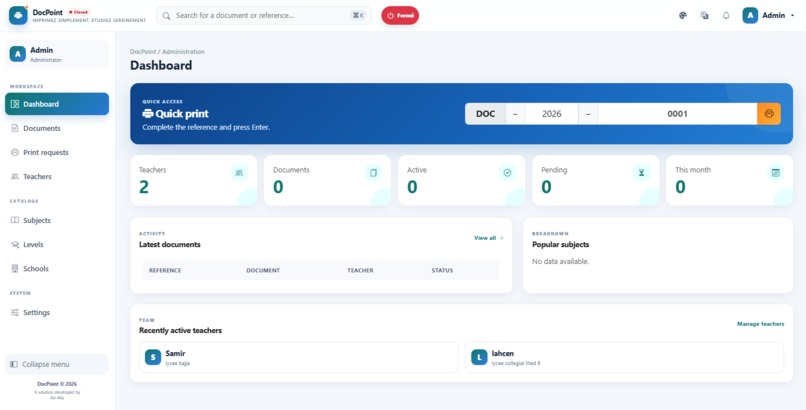The width and height of the screenshot is (806, 410).
Task: Click the REFERENCE column header
Action: (x=165, y=270)
